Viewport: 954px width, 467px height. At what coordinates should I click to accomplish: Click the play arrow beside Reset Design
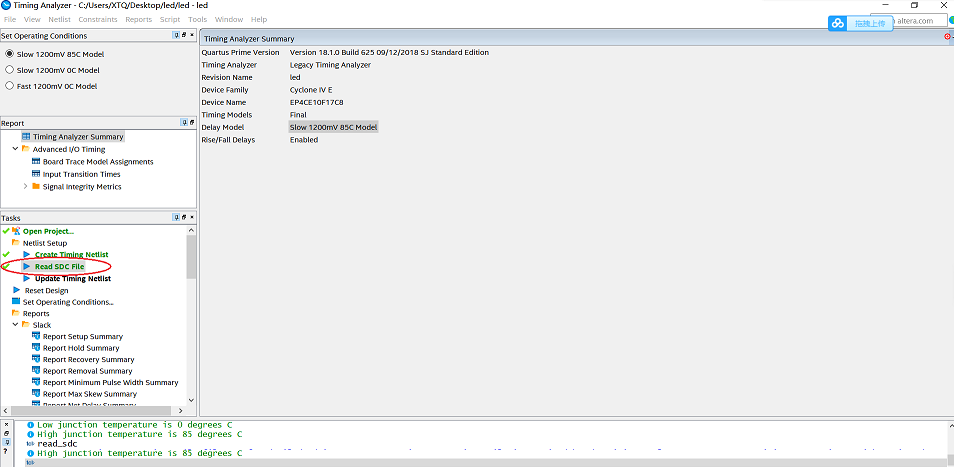(16, 290)
